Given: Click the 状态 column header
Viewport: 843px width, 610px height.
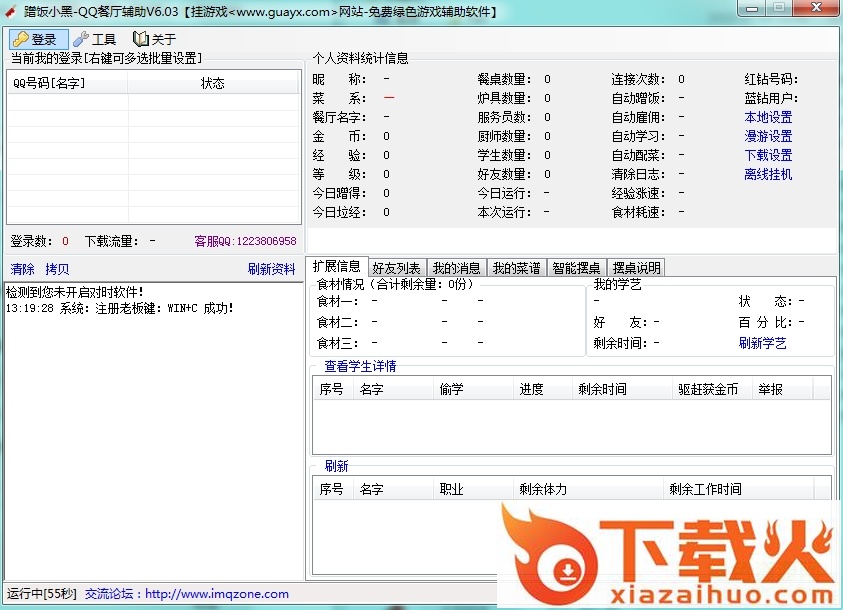Looking at the screenshot, I should 213,83.
